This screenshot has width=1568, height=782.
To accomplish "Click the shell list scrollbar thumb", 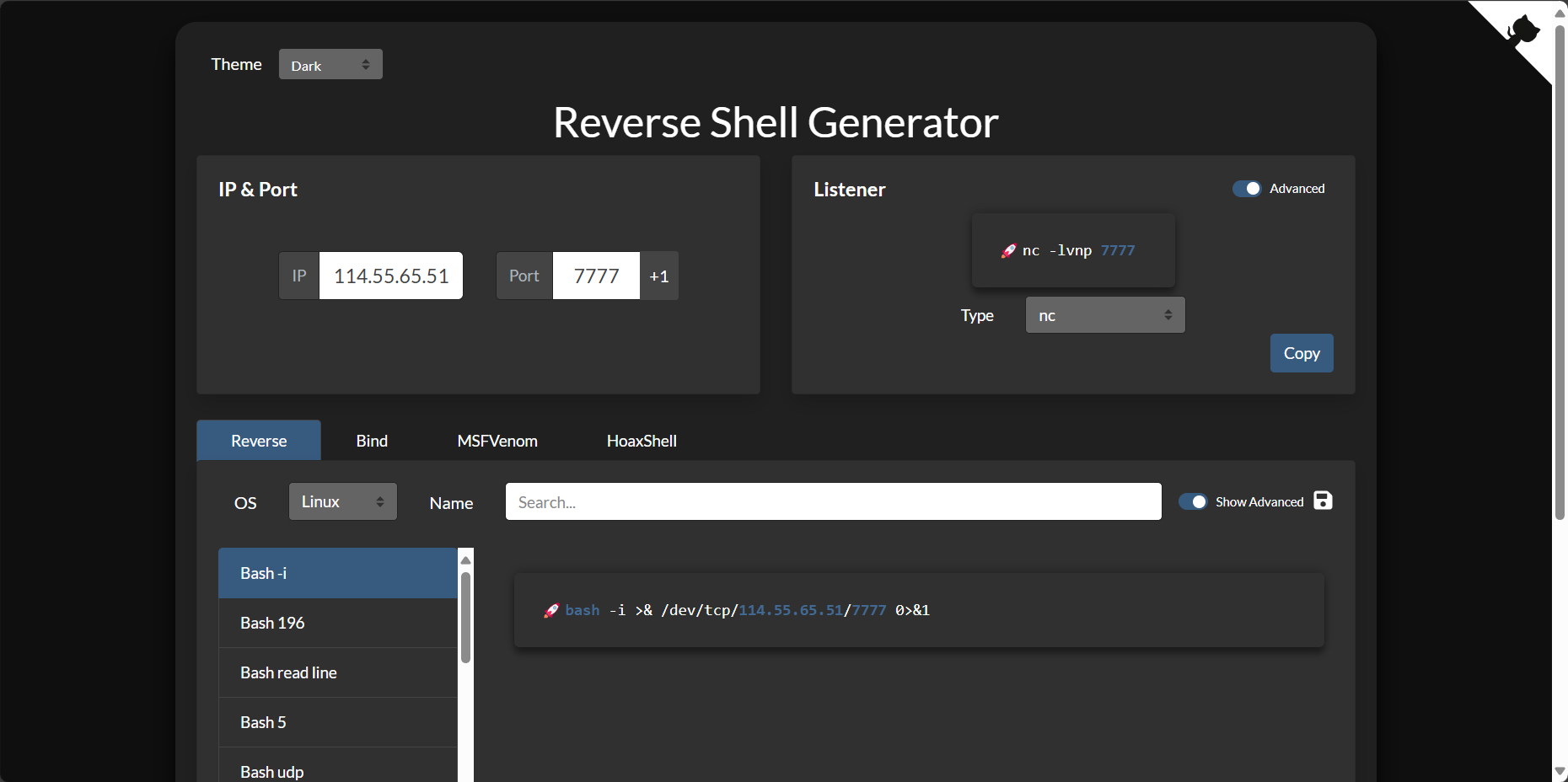I will click(465, 618).
